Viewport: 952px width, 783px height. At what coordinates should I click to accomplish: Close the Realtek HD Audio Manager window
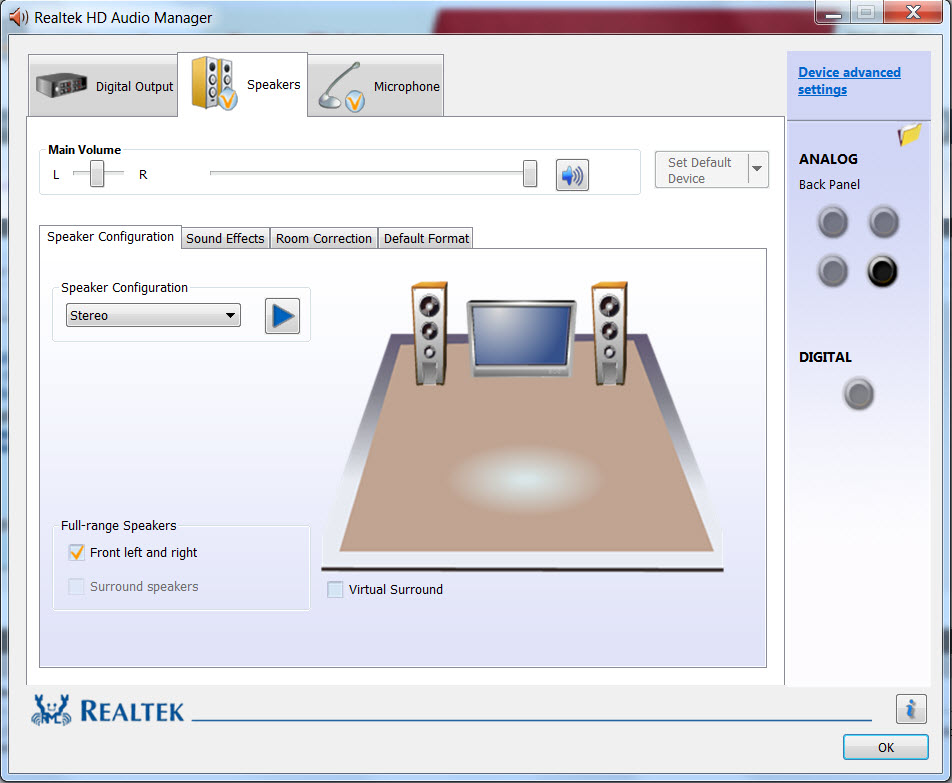tap(913, 12)
